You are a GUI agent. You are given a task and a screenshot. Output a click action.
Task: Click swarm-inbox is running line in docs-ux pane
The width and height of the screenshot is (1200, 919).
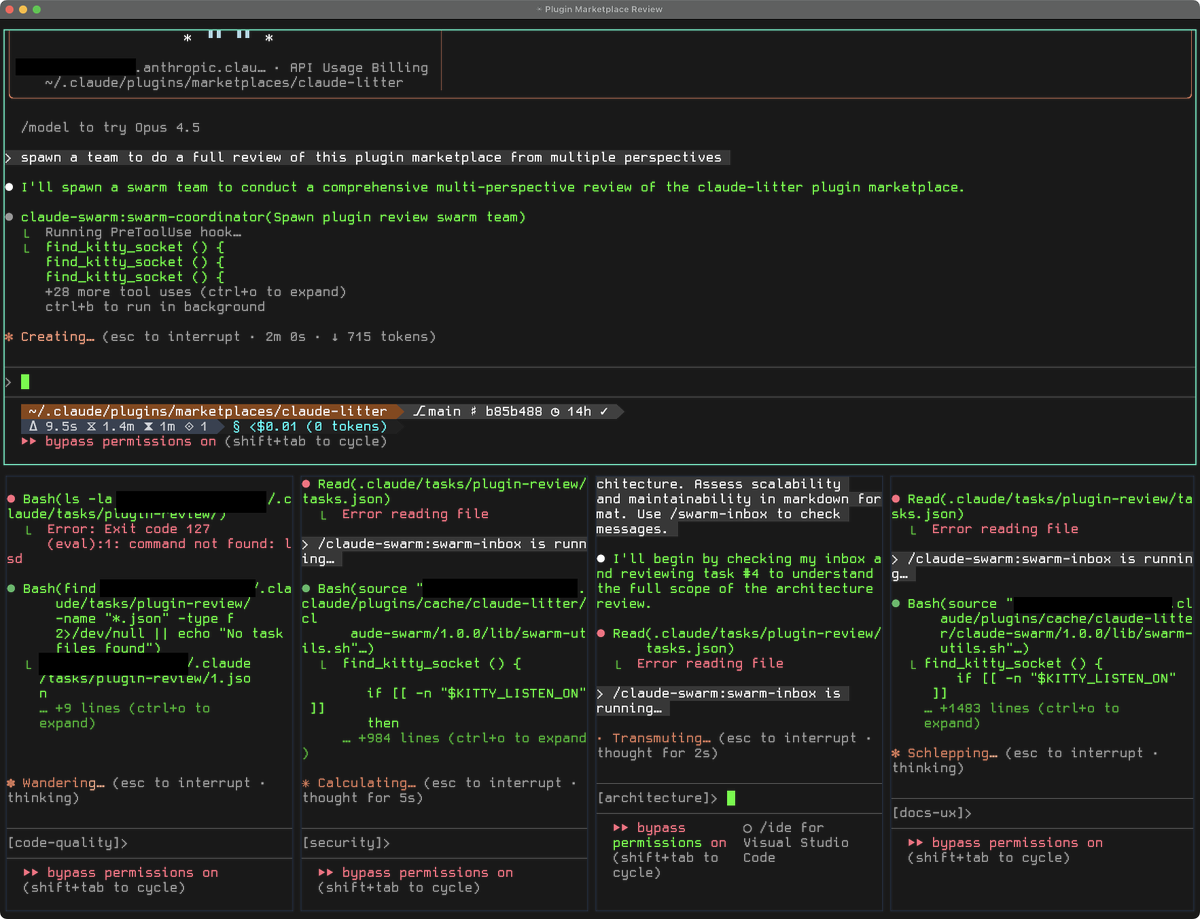(1041, 567)
